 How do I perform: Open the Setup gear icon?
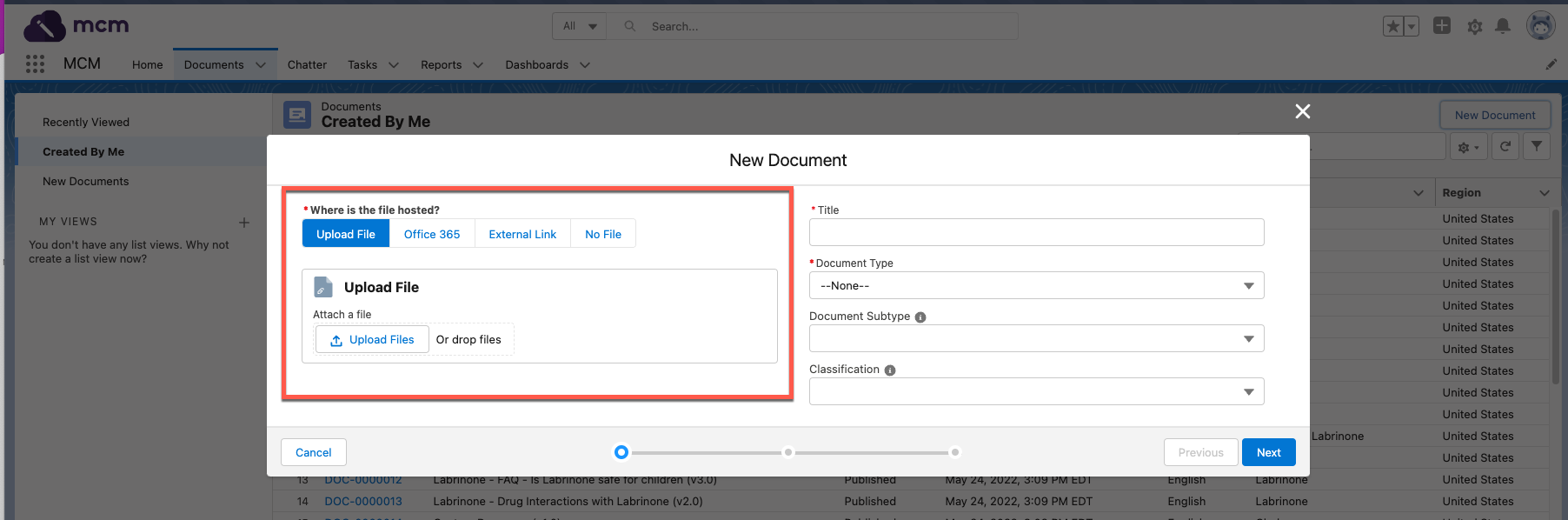click(x=1475, y=27)
